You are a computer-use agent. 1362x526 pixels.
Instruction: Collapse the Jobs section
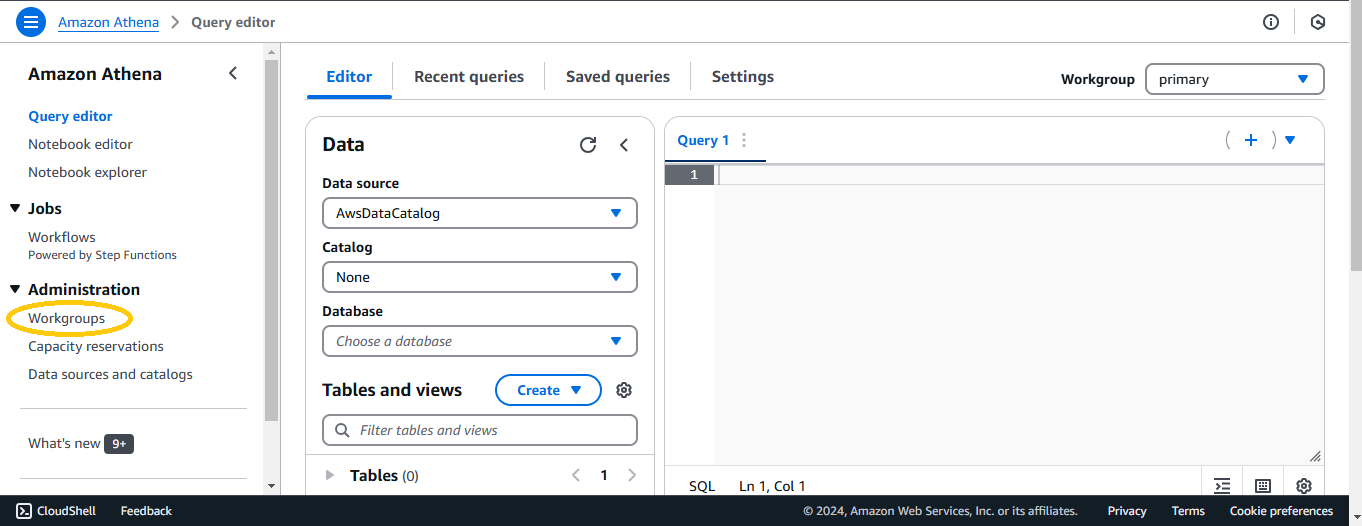15,208
